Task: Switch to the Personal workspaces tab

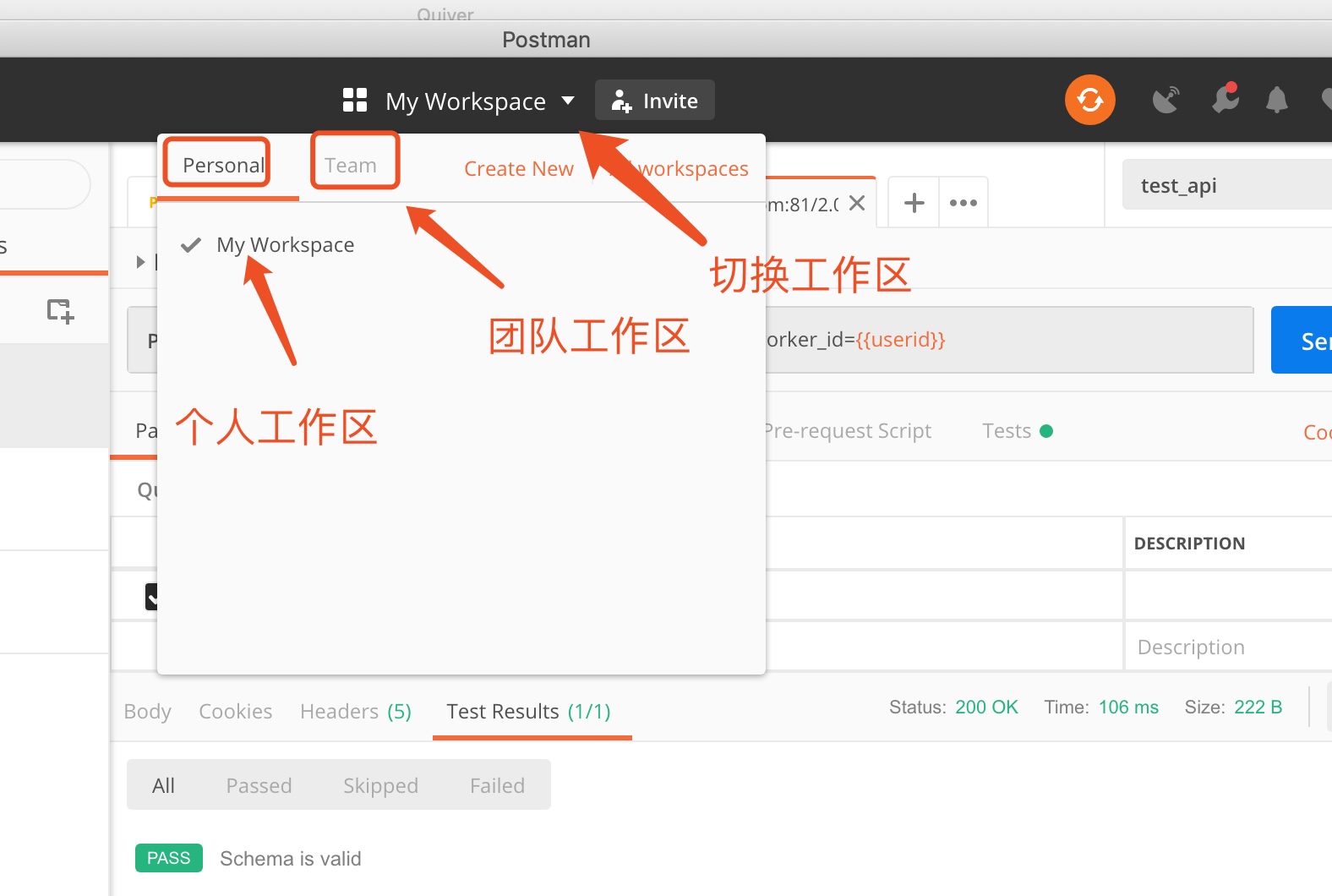Action: click(224, 165)
